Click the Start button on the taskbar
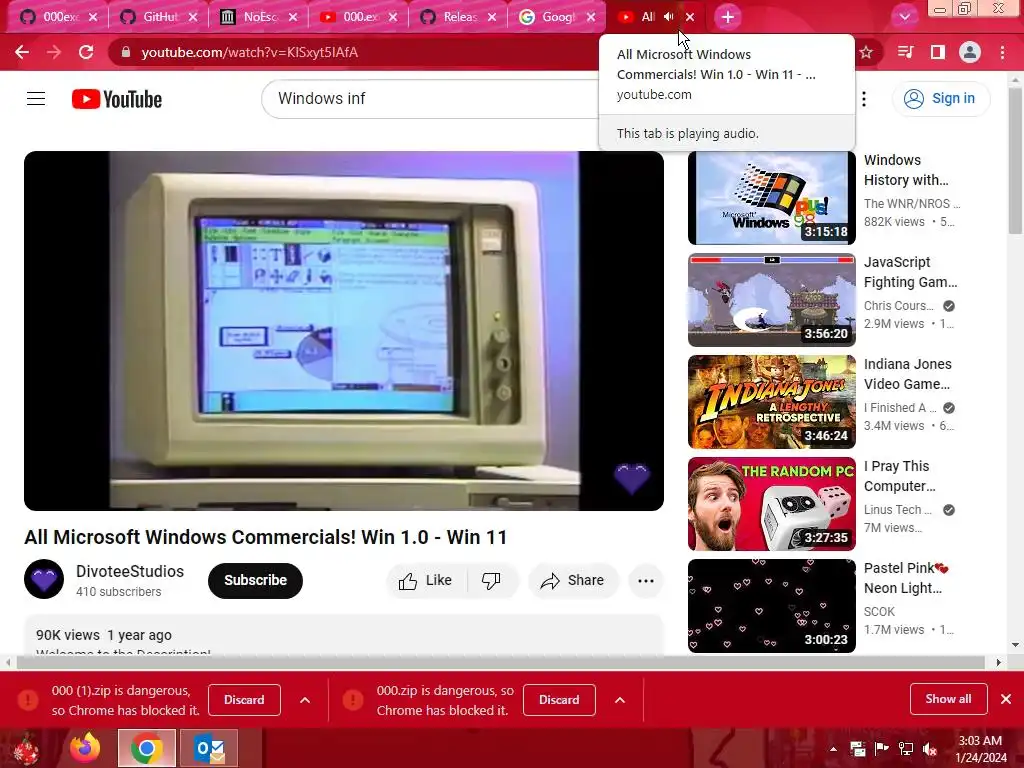 click(x=27, y=748)
